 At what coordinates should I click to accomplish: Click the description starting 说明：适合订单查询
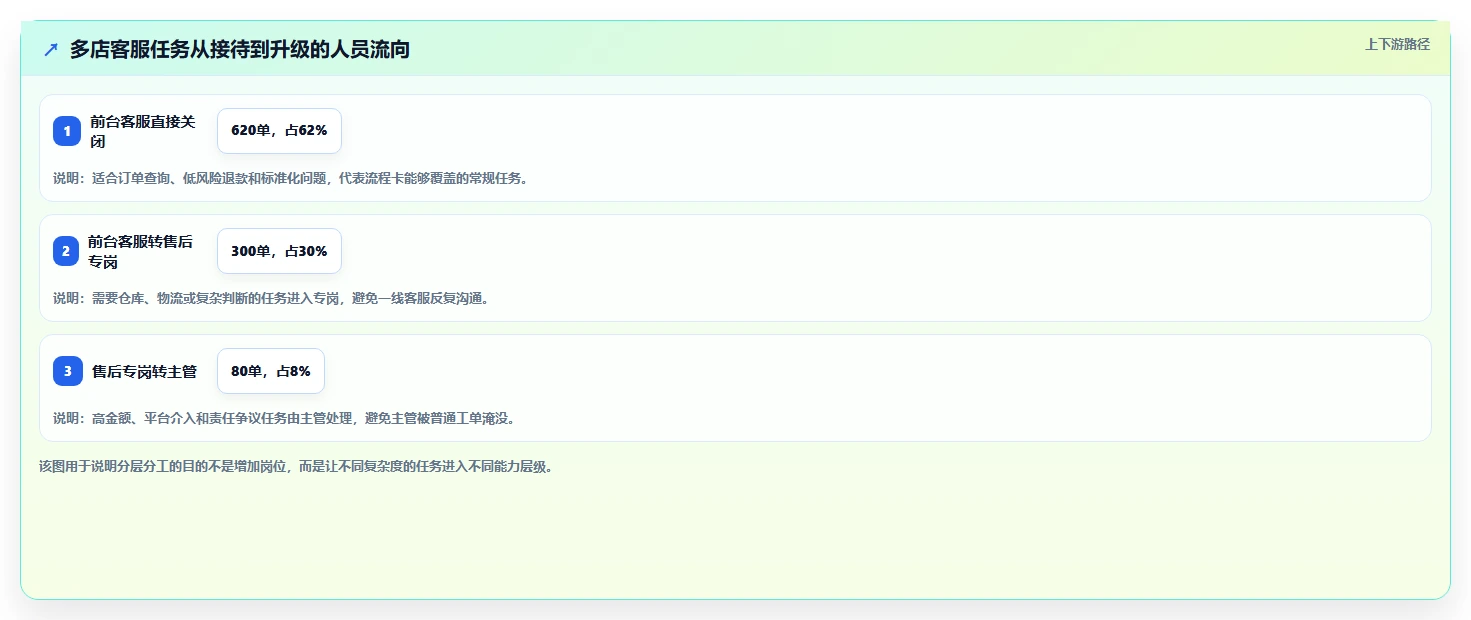coord(290,178)
